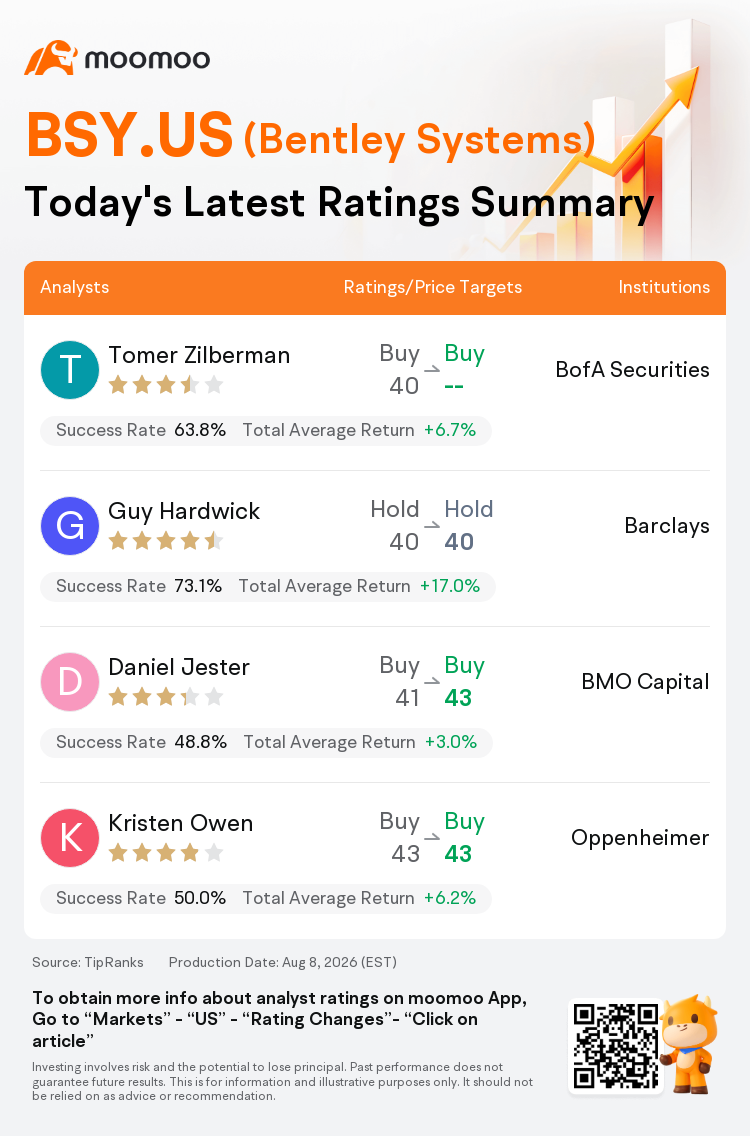Open the Barclays institution name
This screenshot has height=1136, width=750.
(667, 525)
